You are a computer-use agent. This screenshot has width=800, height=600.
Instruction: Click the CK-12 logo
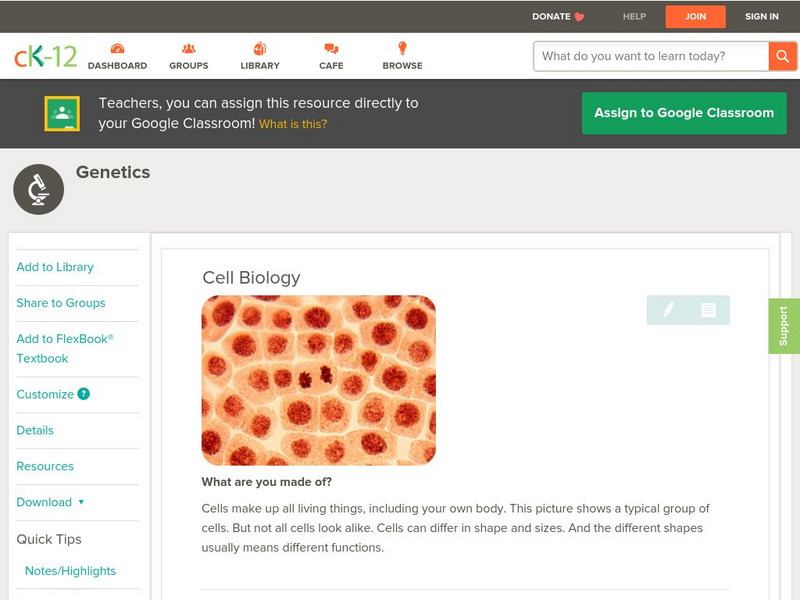pyautogui.click(x=45, y=57)
